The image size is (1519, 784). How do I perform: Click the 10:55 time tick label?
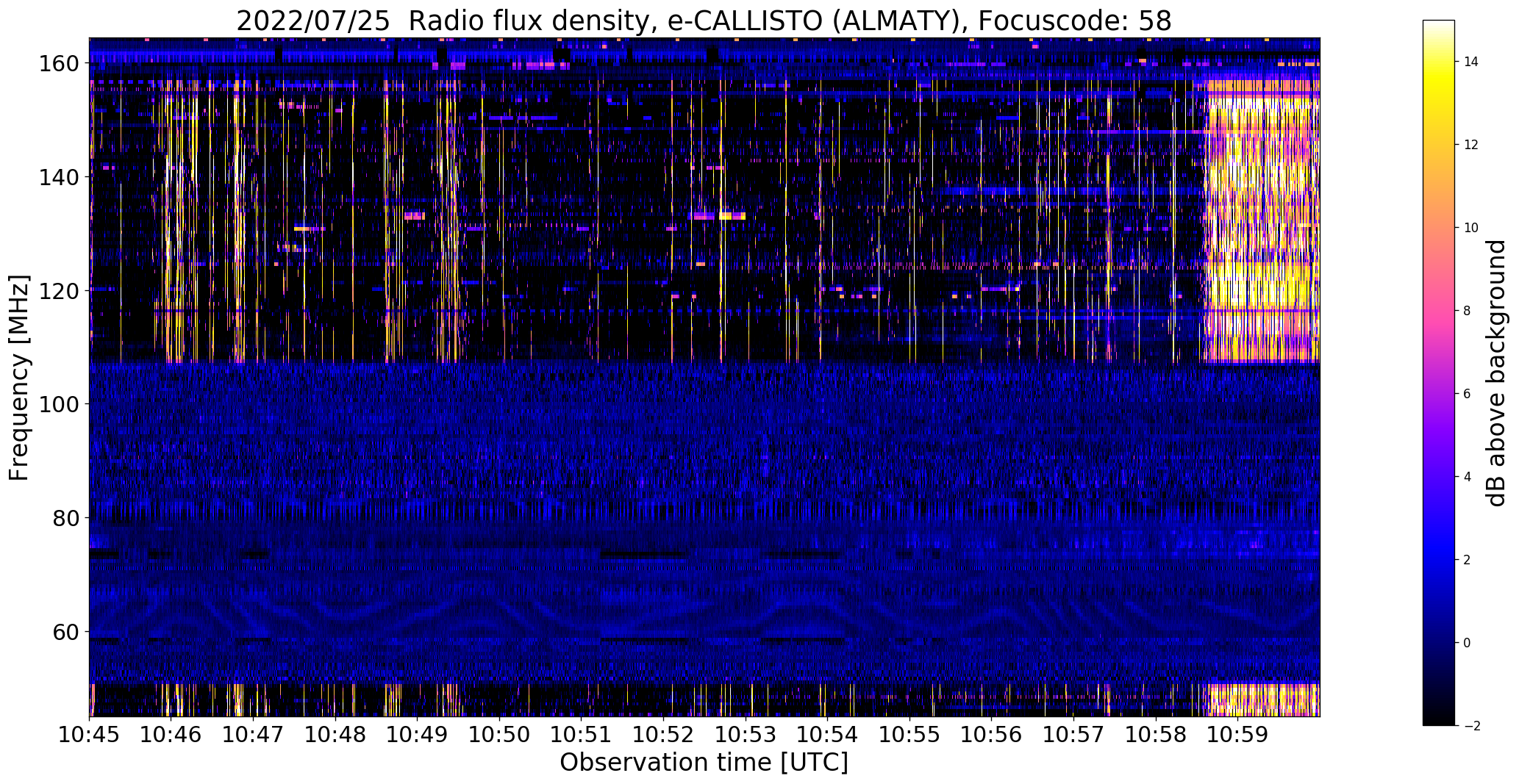pos(909,734)
